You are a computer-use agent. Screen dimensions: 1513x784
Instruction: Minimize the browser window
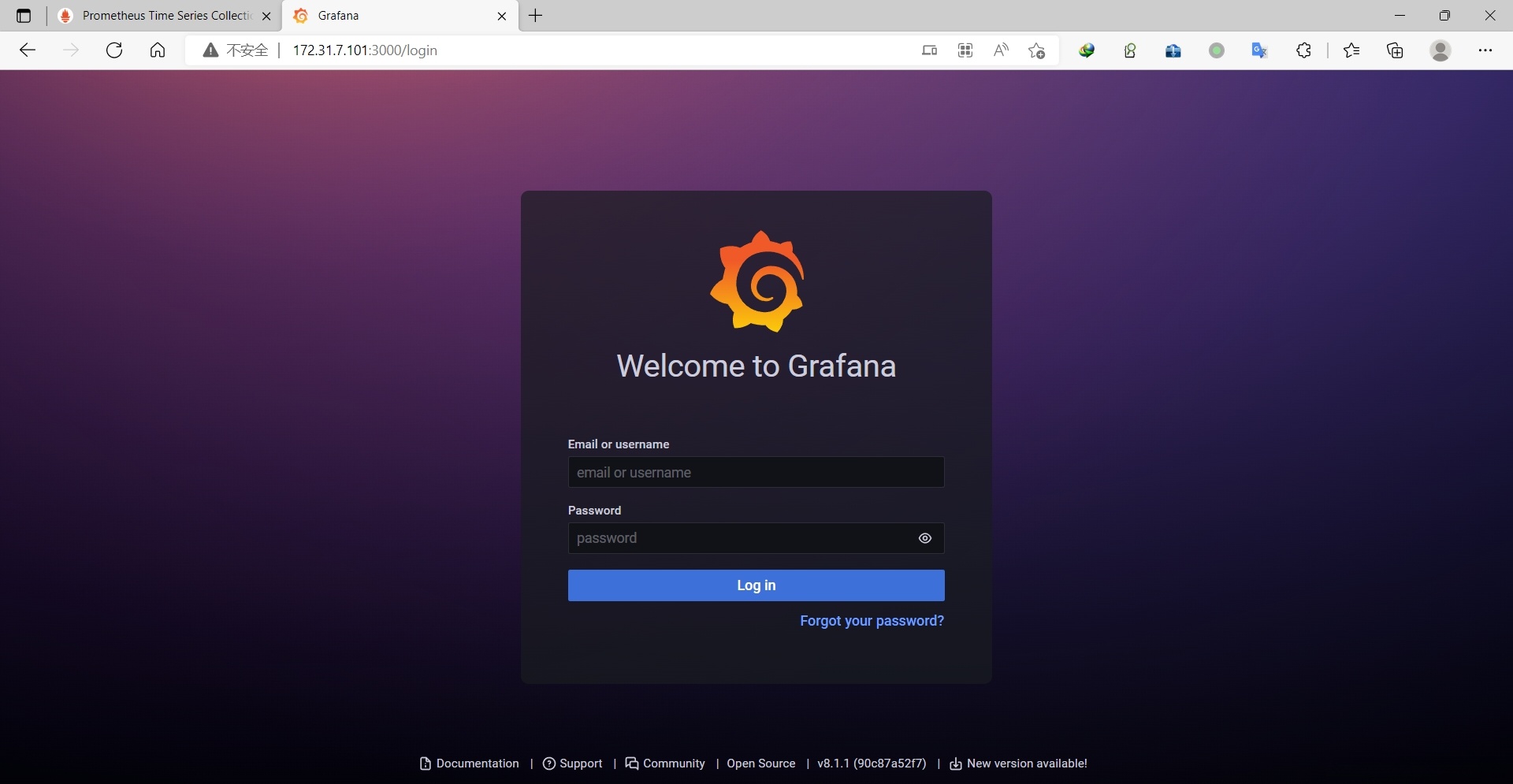pyautogui.click(x=1400, y=16)
